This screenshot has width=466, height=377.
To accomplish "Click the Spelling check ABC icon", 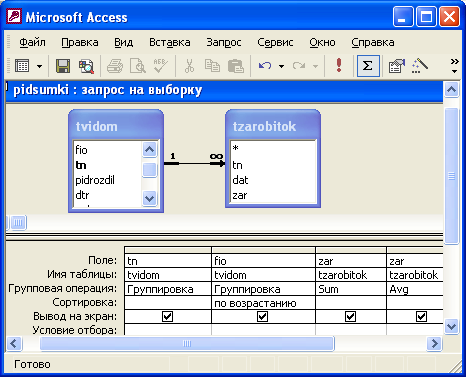I will [161, 65].
